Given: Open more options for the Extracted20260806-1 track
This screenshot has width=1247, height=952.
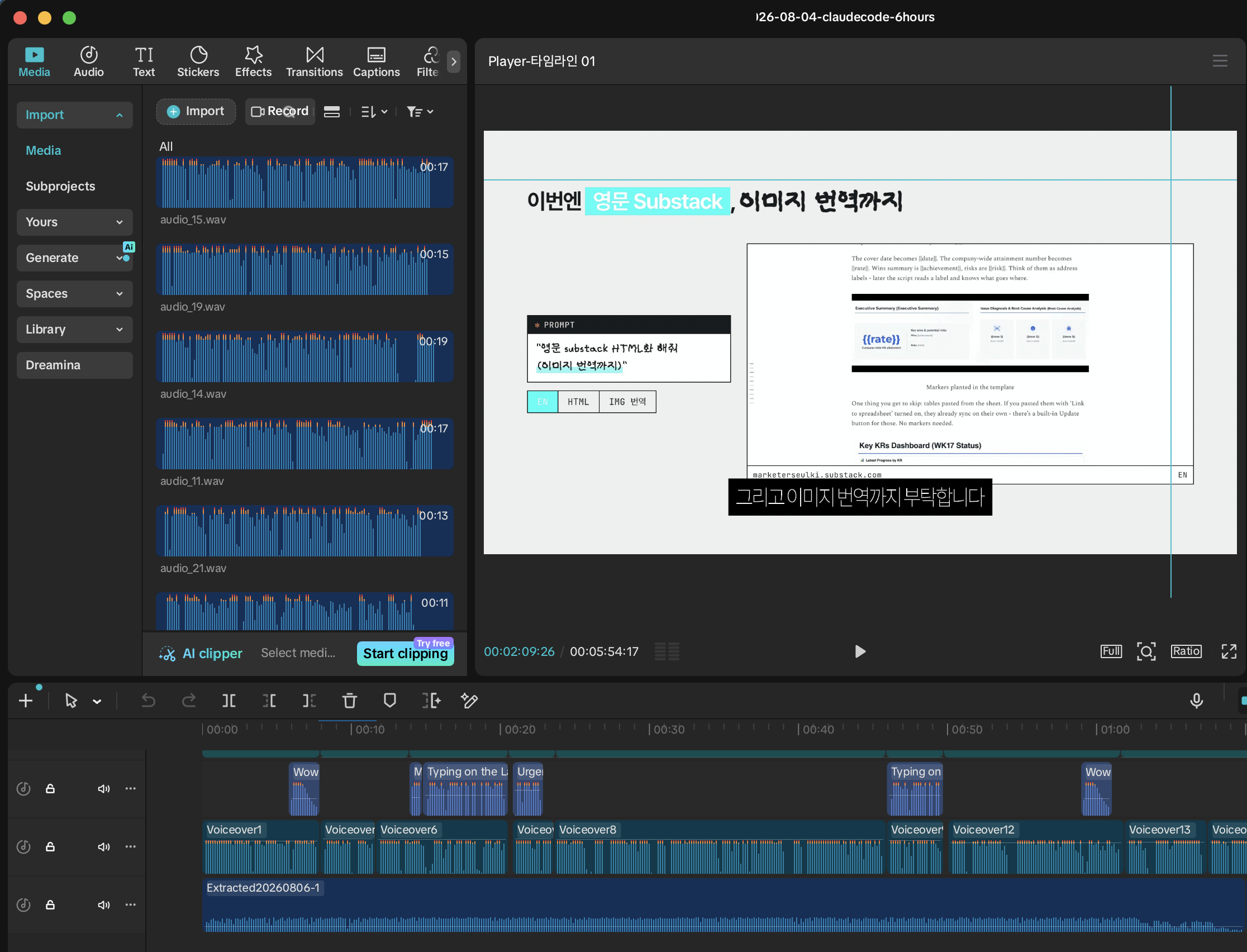Looking at the screenshot, I should 130,905.
